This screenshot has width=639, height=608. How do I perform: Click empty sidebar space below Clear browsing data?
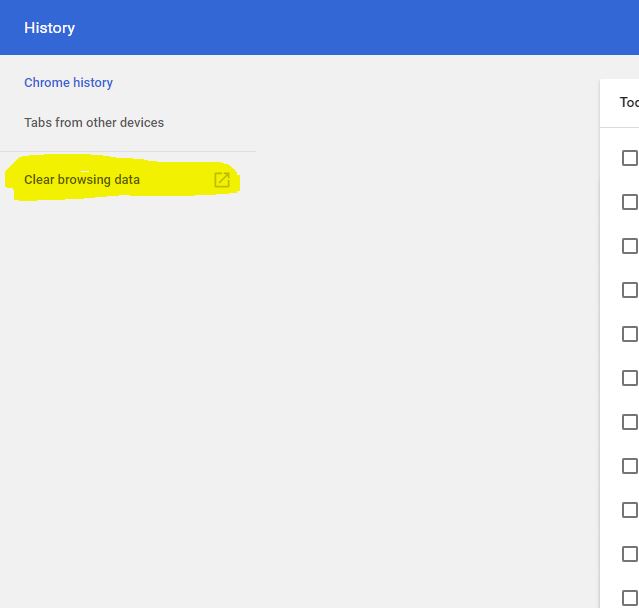click(128, 400)
